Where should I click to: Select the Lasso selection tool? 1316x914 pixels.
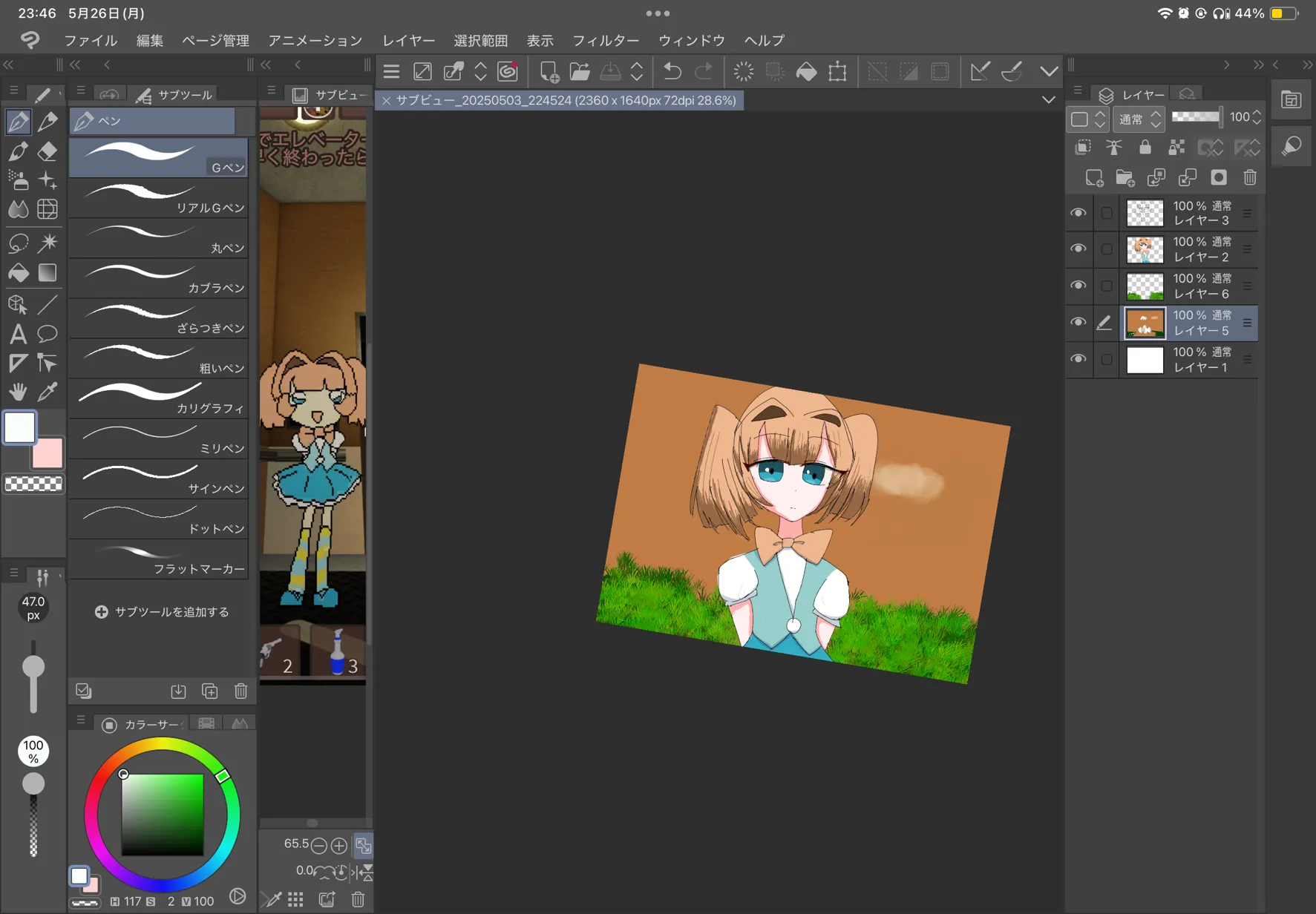click(x=18, y=243)
